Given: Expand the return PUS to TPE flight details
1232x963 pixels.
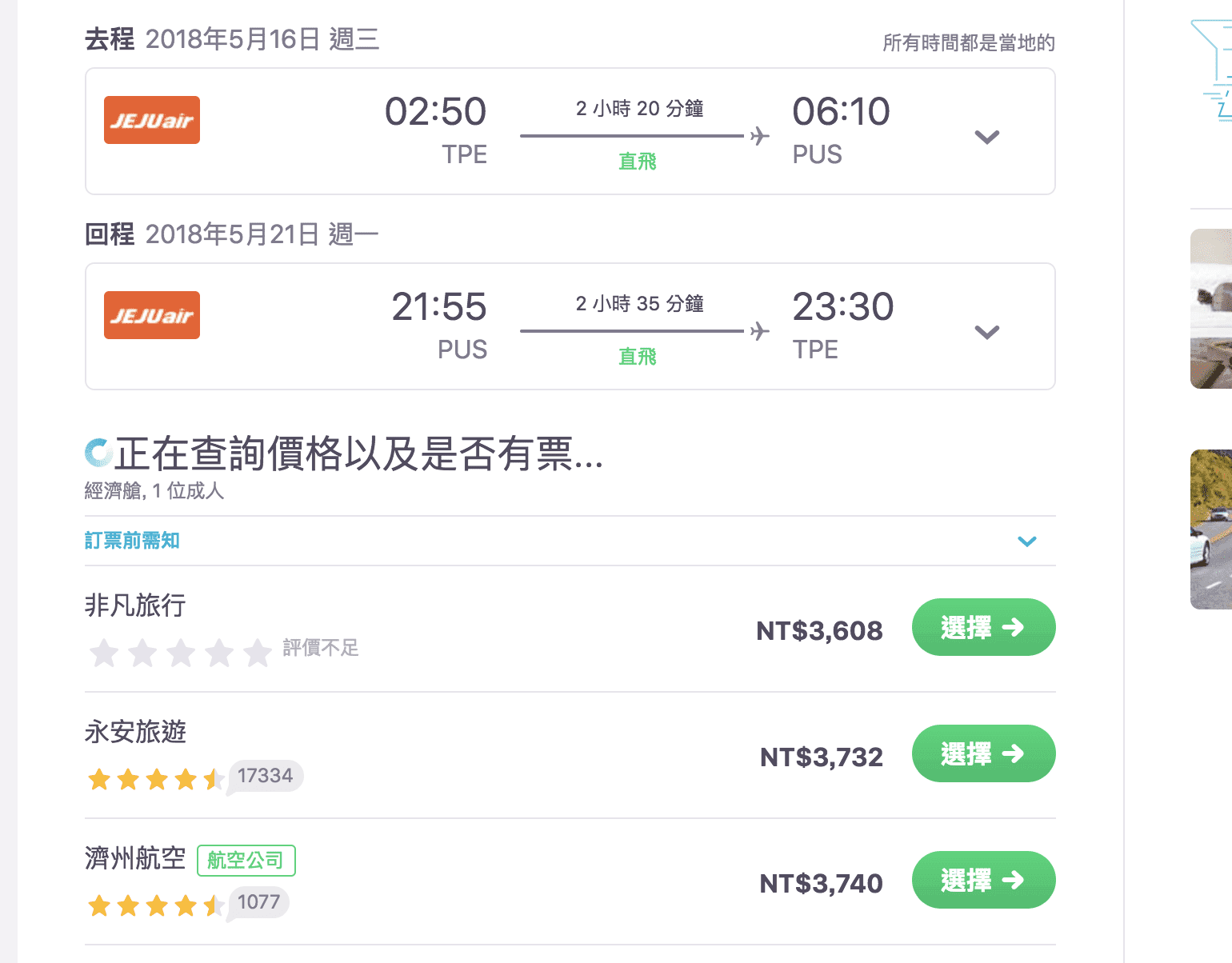Looking at the screenshot, I should coord(987,332).
